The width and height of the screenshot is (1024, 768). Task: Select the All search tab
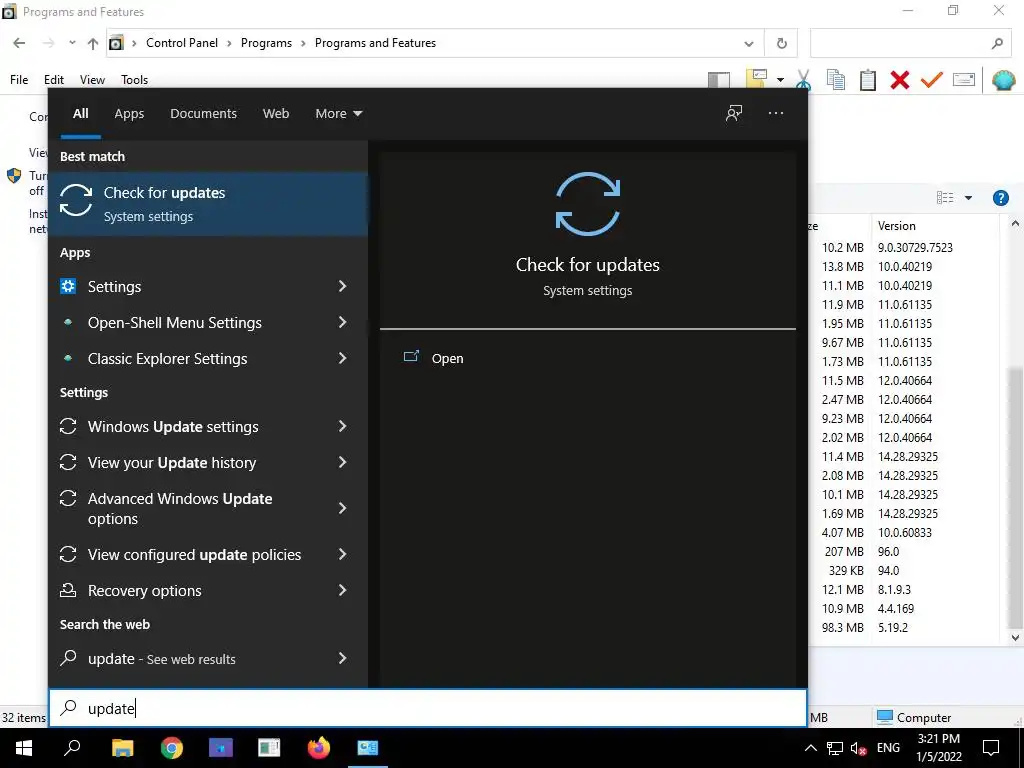80,114
